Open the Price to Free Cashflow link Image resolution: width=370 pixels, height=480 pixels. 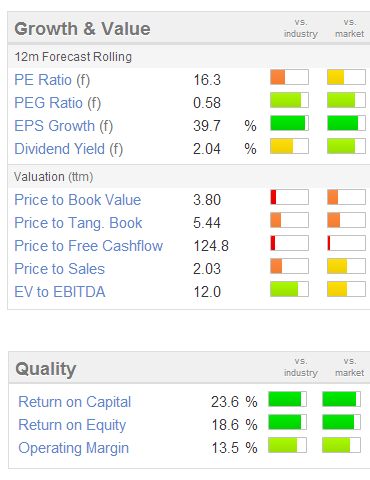[x=89, y=246]
